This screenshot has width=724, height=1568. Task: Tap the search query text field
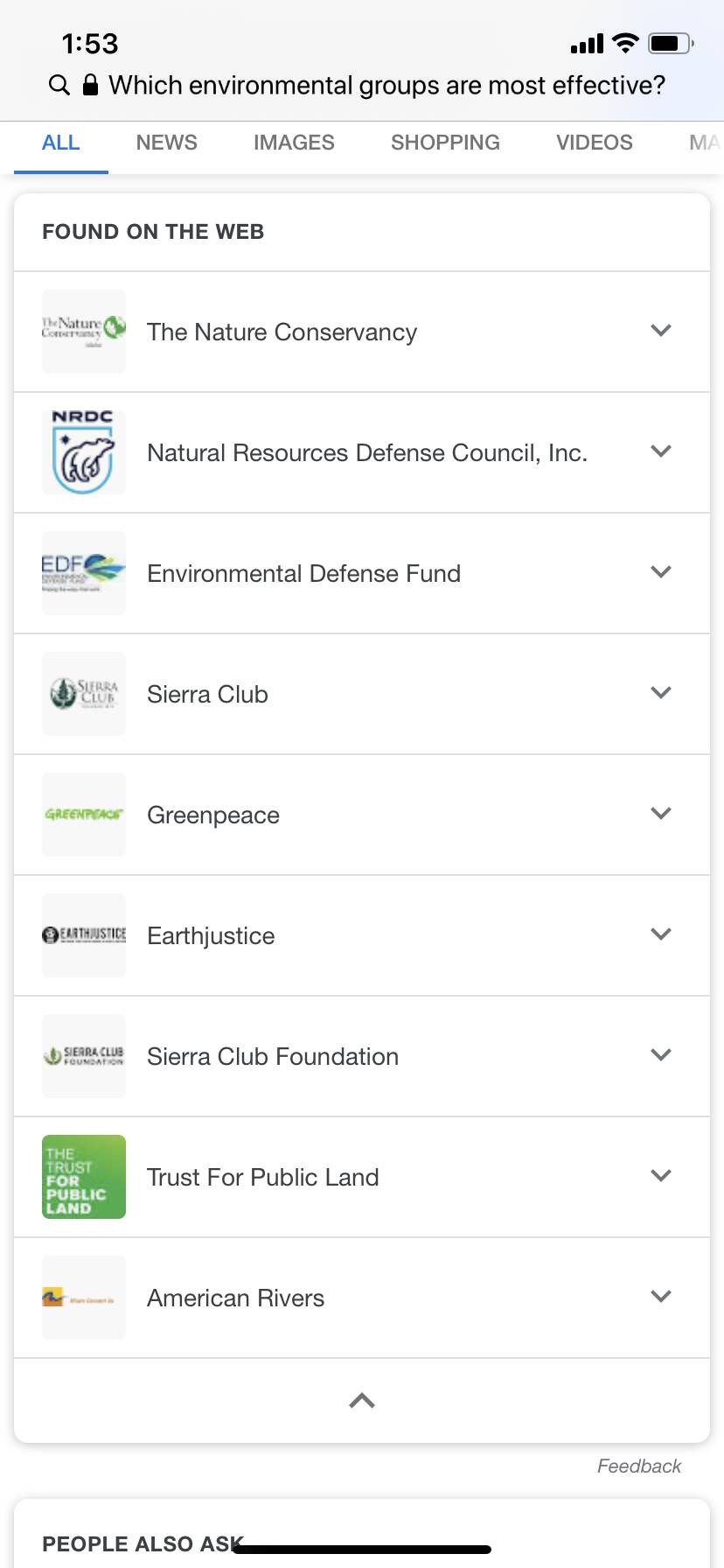click(x=386, y=85)
